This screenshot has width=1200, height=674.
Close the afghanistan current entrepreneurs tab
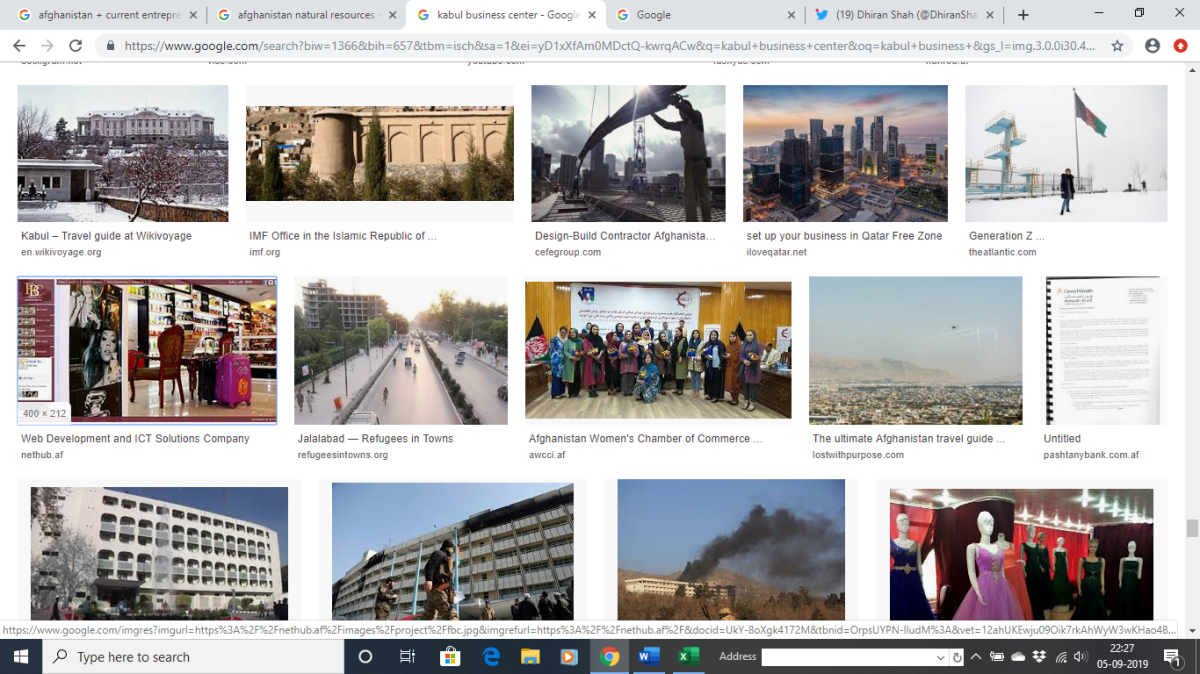coord(192,15)
